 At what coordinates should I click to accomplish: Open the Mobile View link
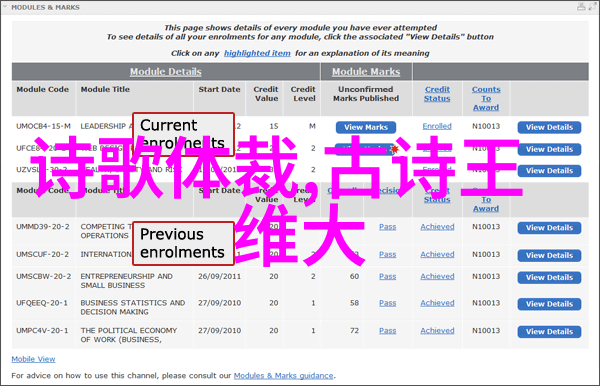coord(33,359)
